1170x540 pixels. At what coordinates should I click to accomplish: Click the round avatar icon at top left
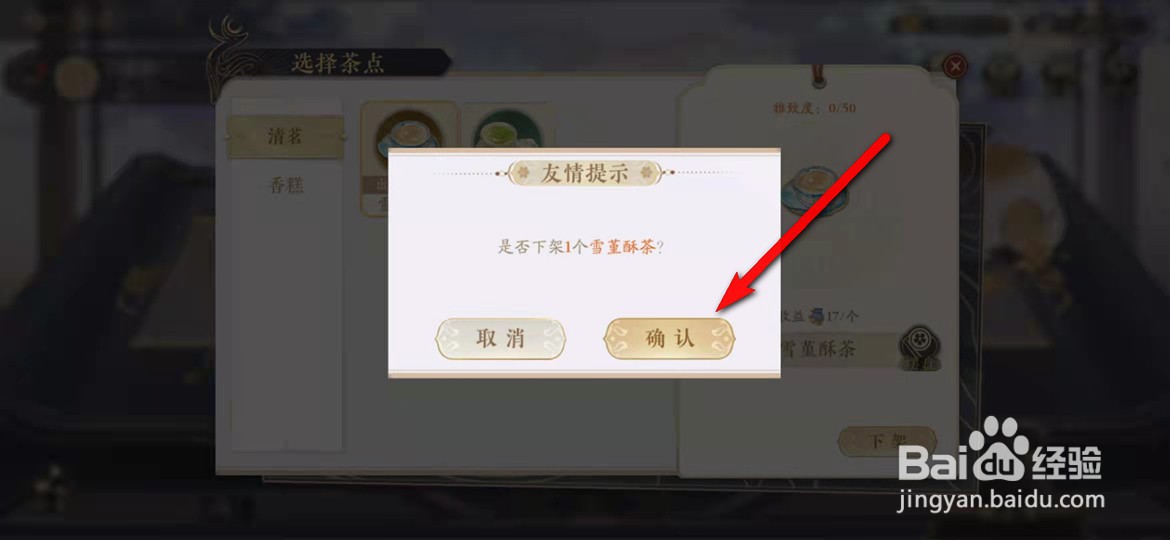point(76,78)
